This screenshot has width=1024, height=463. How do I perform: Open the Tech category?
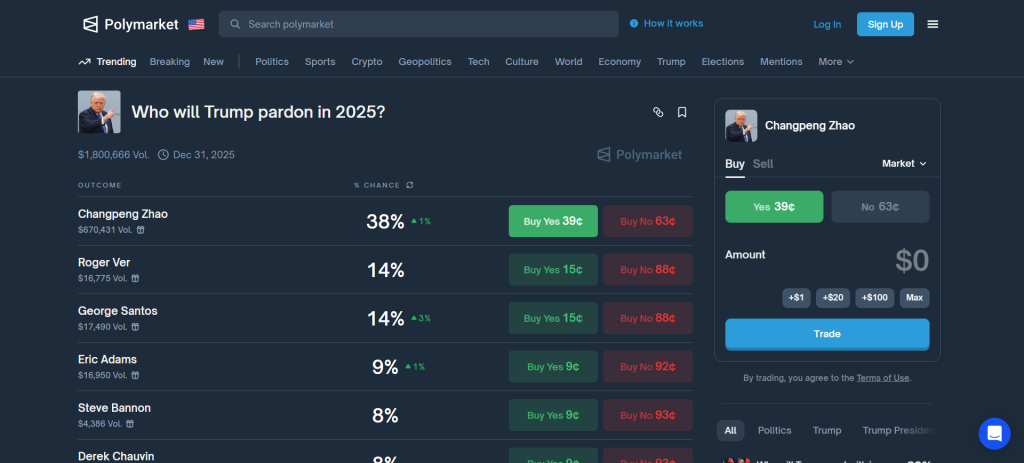tap(479, 61)
